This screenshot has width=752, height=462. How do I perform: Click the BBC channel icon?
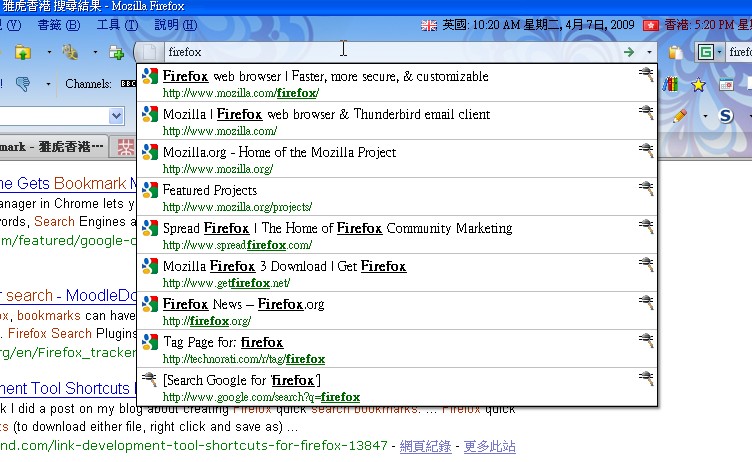(128, 83)
